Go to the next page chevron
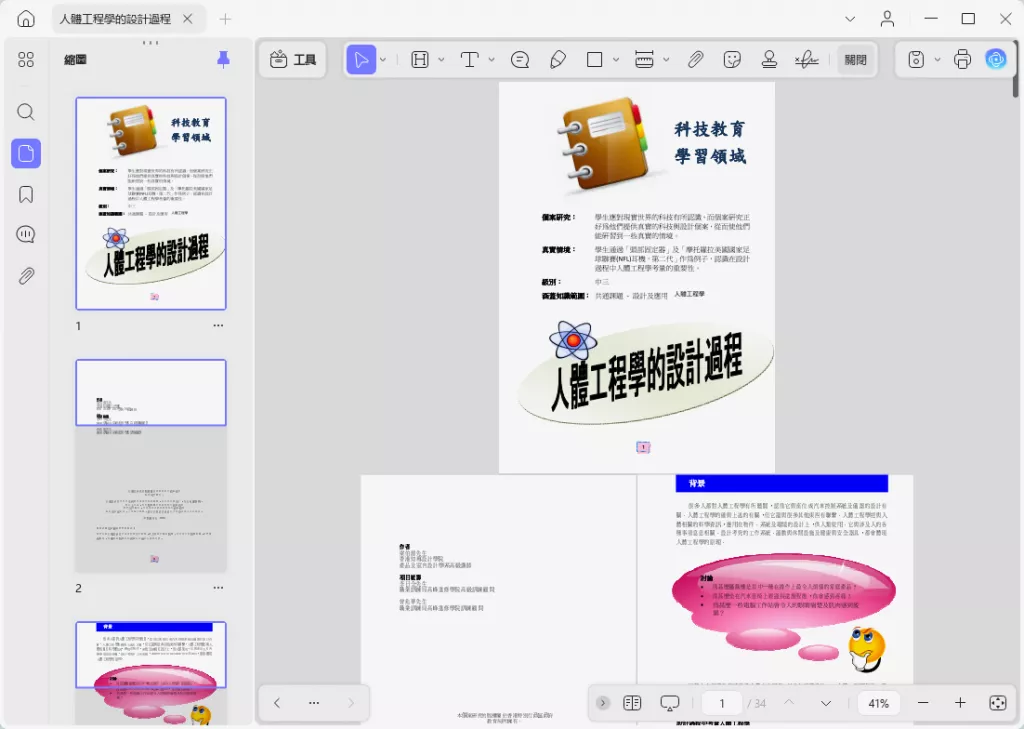1024x729 pixels. pos(826,703)
